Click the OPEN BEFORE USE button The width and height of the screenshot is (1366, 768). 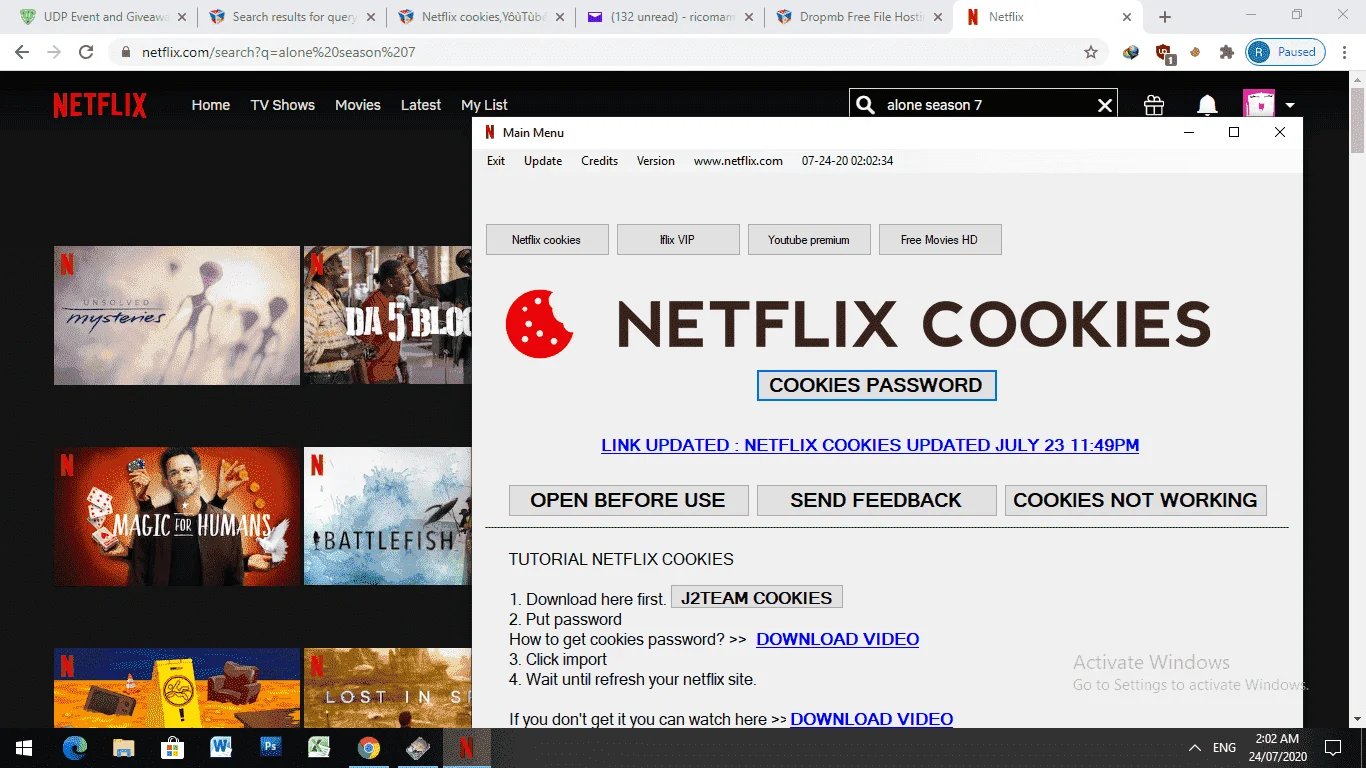(628, 500)
